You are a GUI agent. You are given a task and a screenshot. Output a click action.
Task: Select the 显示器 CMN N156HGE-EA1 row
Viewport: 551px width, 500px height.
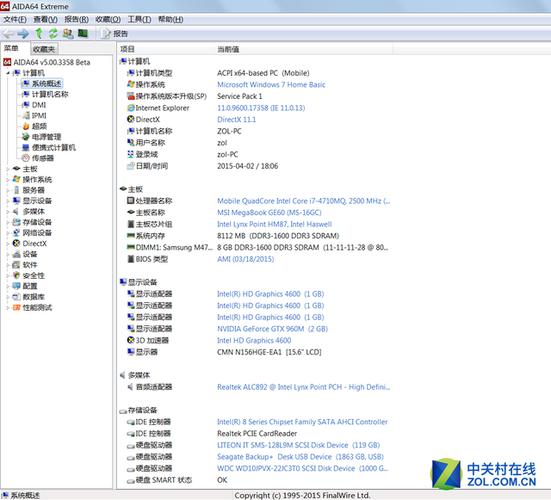224,352
